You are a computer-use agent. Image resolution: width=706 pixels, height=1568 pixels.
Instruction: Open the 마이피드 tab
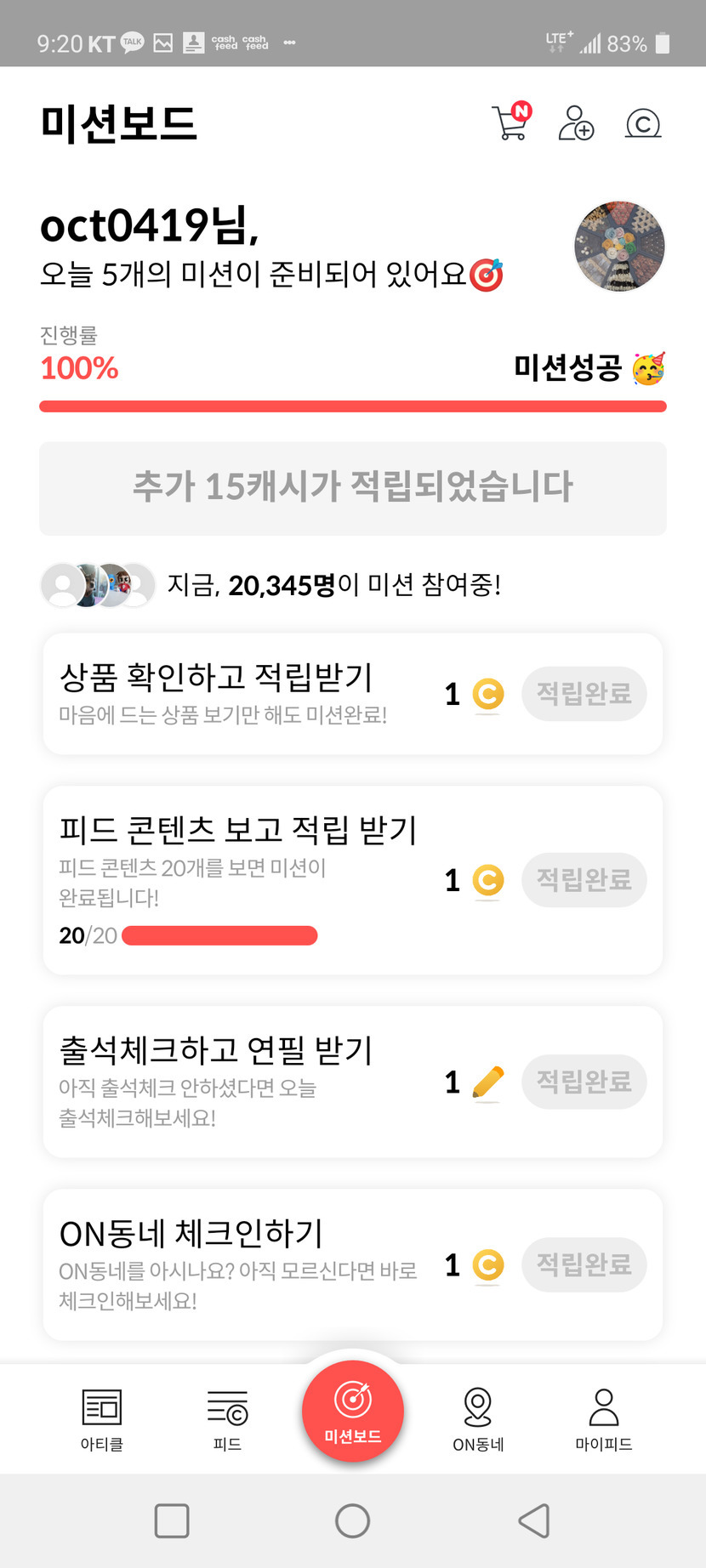(x=604, y=1419)
